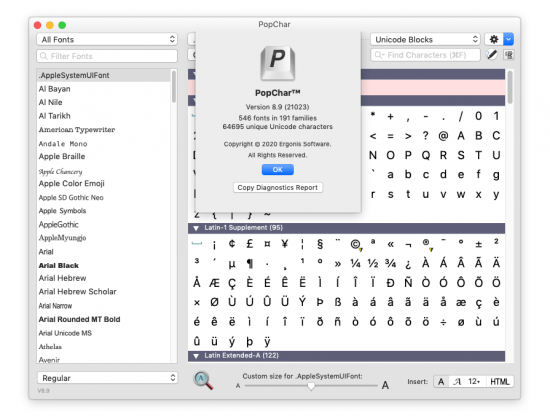Click the settings gear icon
This screenshot has height=416, width=550.
[x=494, y=39]
